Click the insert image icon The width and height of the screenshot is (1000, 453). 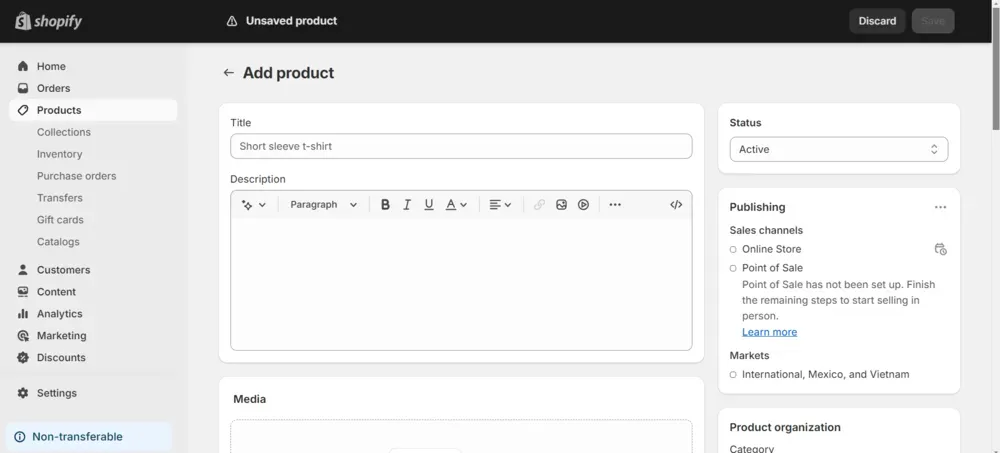pyautogui.click(x=561, y=205)
